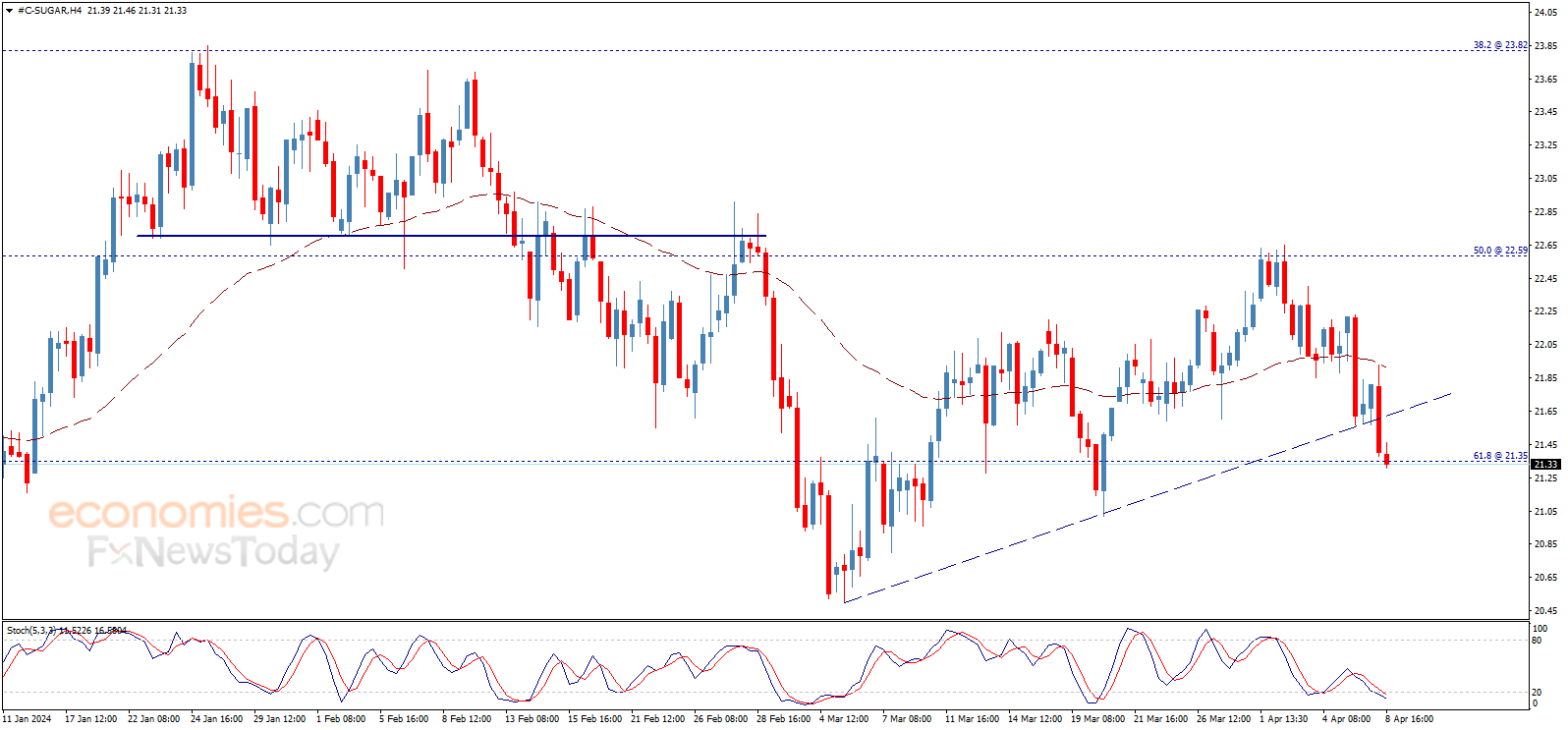Click the stochastic scale value 80
The width and height of the screenshot is (1568, 730).
click(x=1538, y=641)
